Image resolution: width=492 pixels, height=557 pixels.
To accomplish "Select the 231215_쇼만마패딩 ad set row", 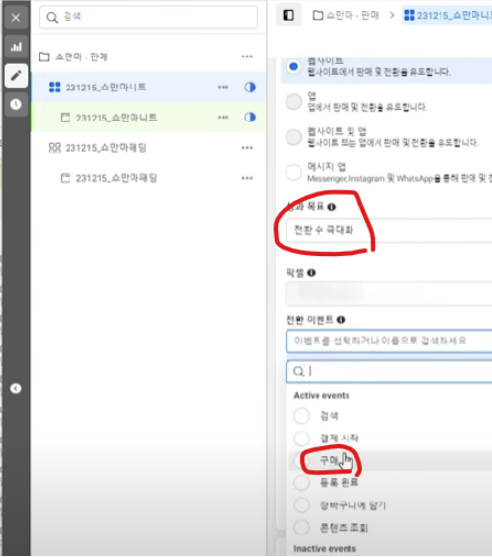I will pos(148,147).
